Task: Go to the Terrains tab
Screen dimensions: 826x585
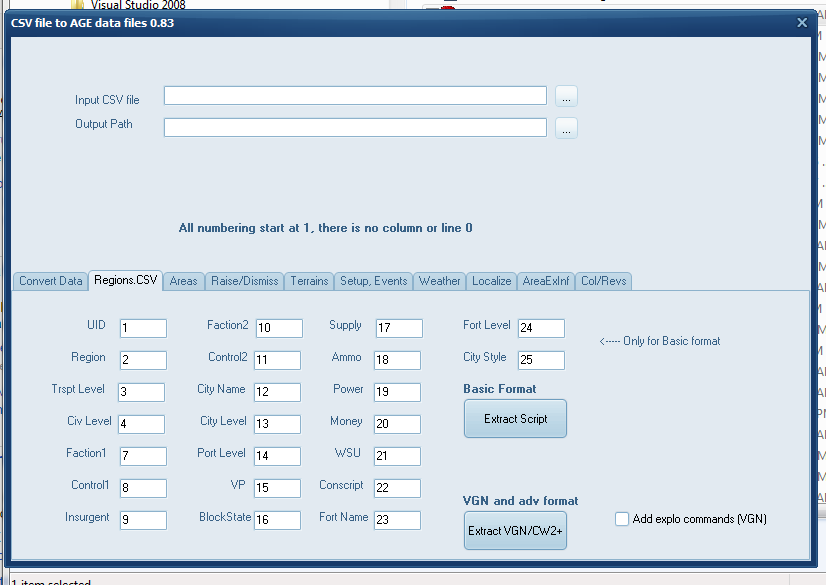Action: click(309, 281)
